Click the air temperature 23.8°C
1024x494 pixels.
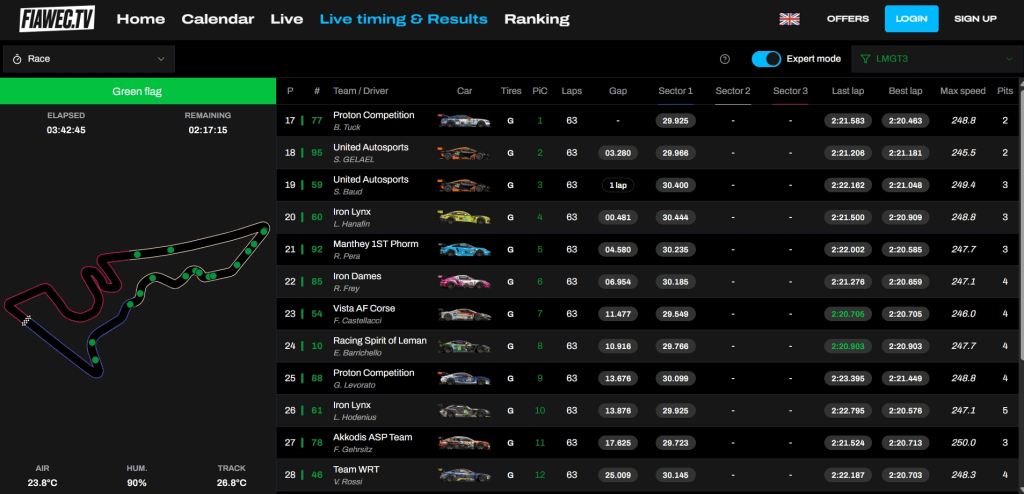click(x=42, y=483)
